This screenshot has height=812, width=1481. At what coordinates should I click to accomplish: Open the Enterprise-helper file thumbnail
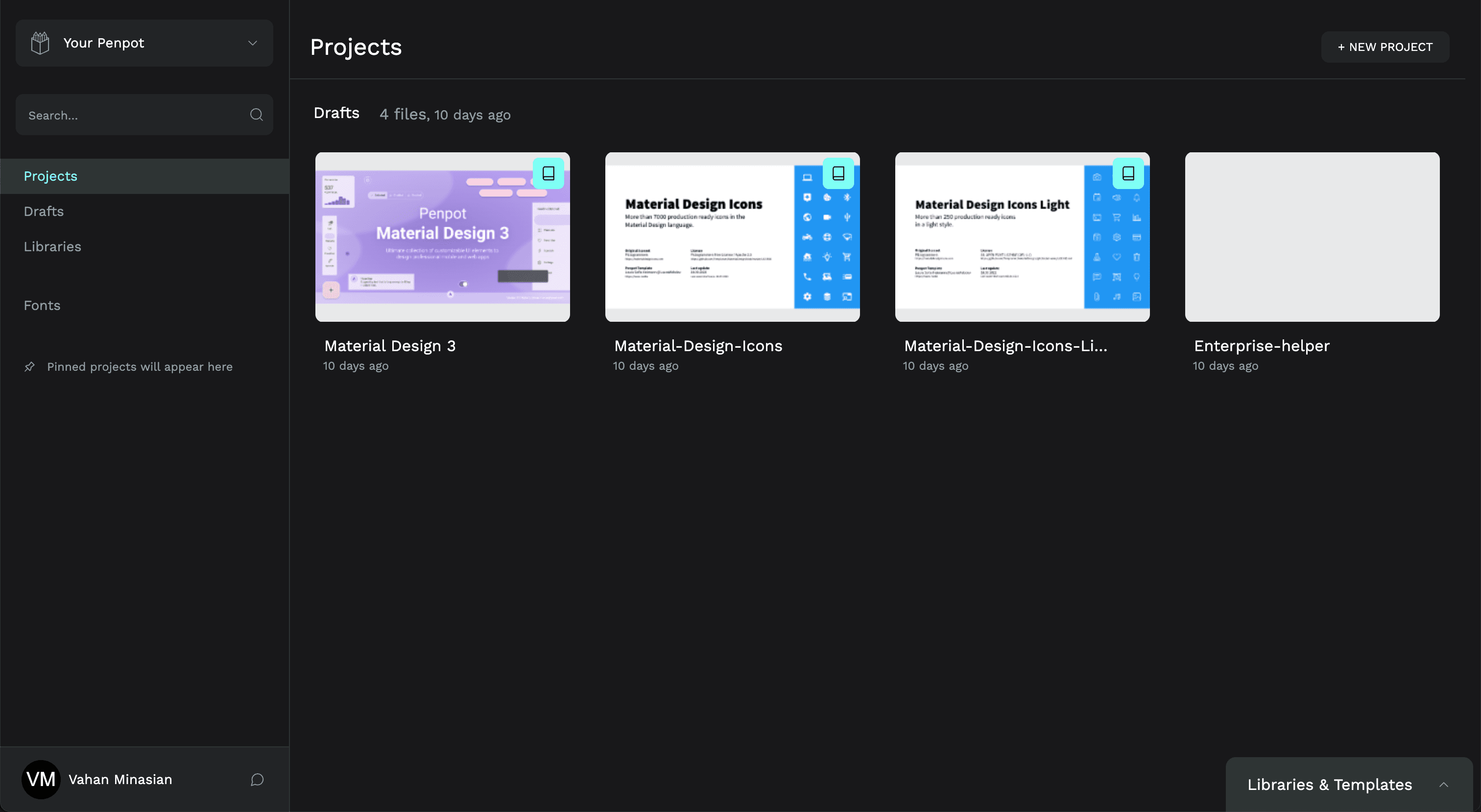point(1312,237)
